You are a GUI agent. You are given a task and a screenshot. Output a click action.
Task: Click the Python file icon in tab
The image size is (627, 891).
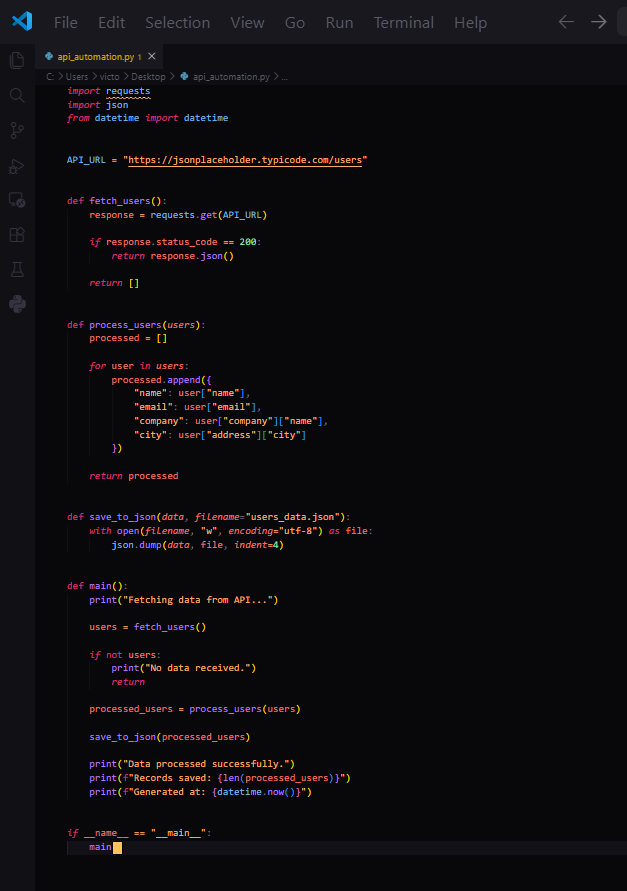point(49,56)
